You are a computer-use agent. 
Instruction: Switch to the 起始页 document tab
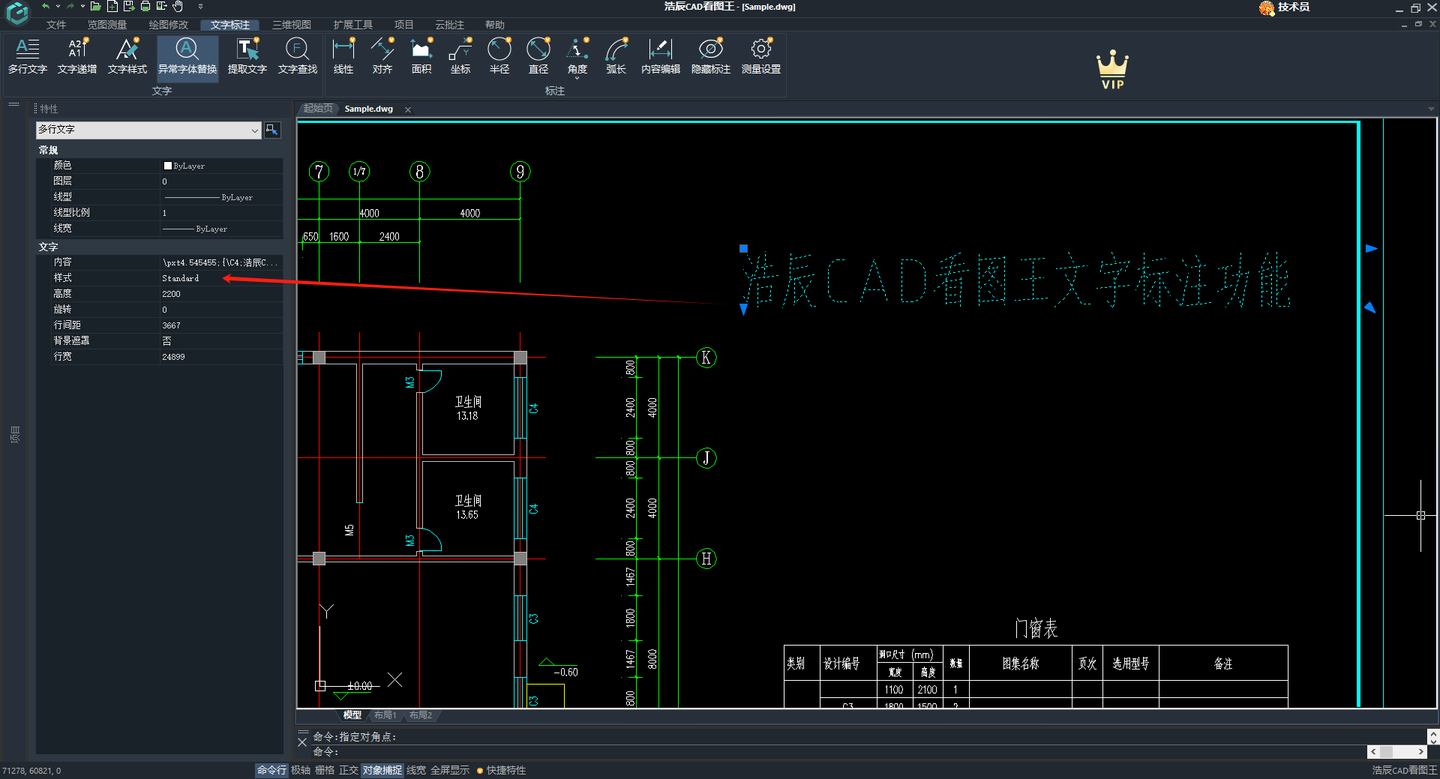tap(317, 108)
